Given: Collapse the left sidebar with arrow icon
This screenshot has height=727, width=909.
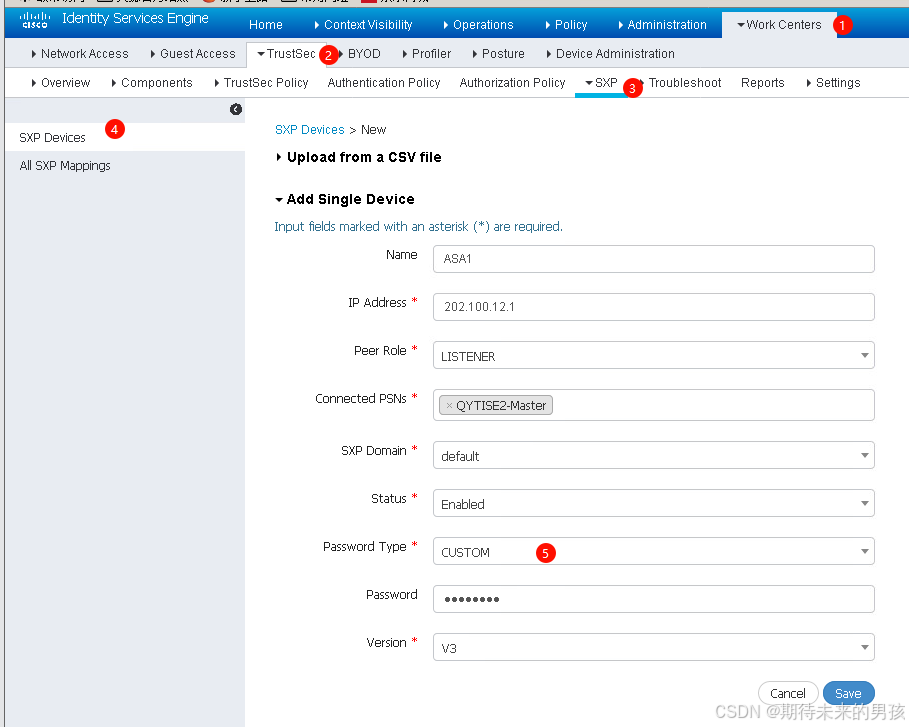Looking at the screenshot, I should tap(235, 109).
